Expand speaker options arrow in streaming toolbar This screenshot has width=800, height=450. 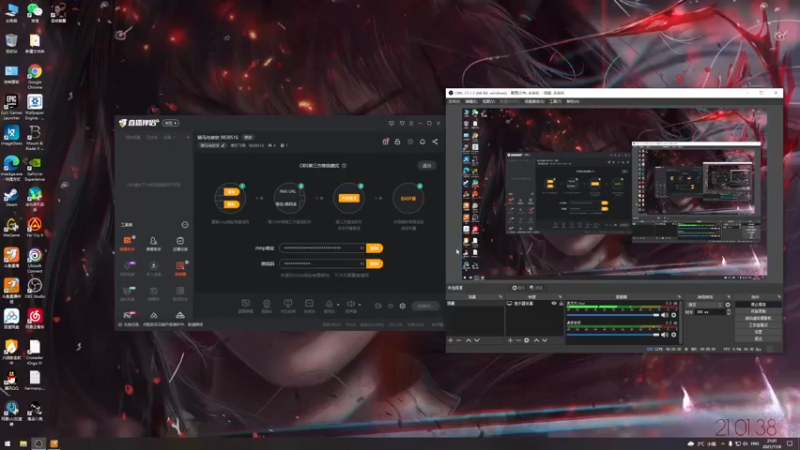[360, 305]
